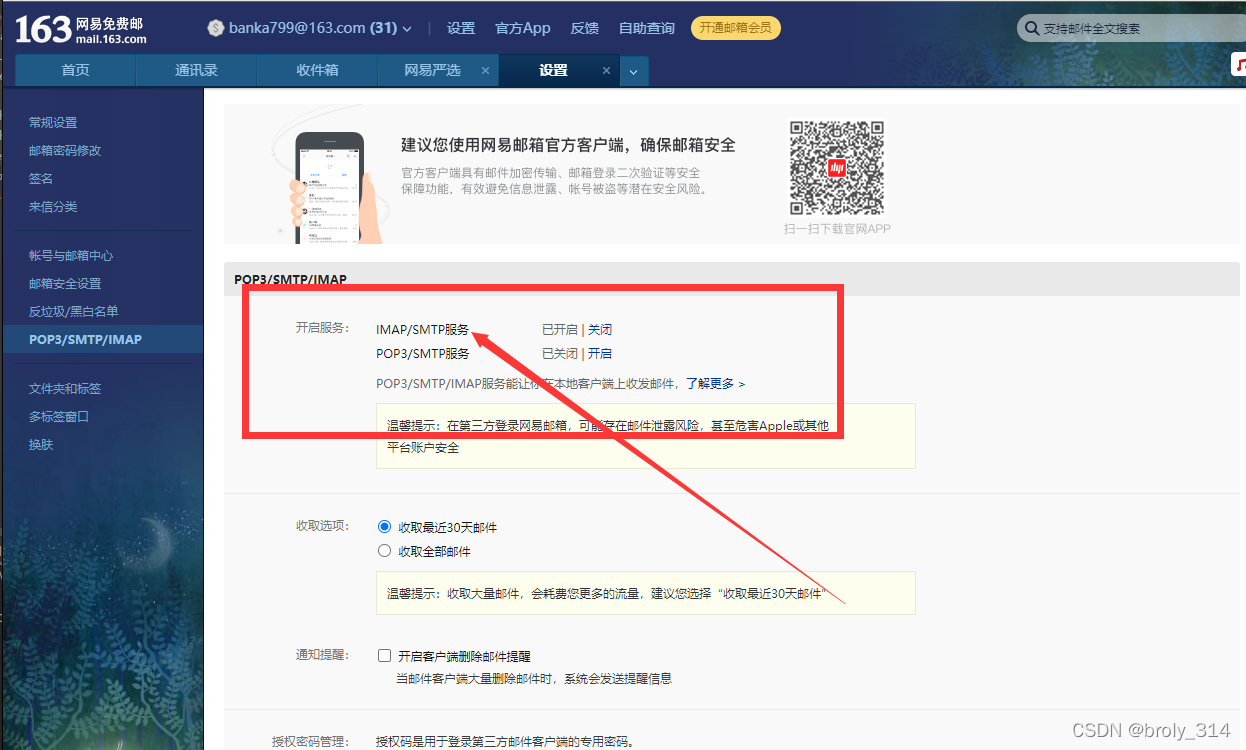Screen dimensions: 1246x750
Task: Click the 授权密码管理 label
Action: [310, 742]
